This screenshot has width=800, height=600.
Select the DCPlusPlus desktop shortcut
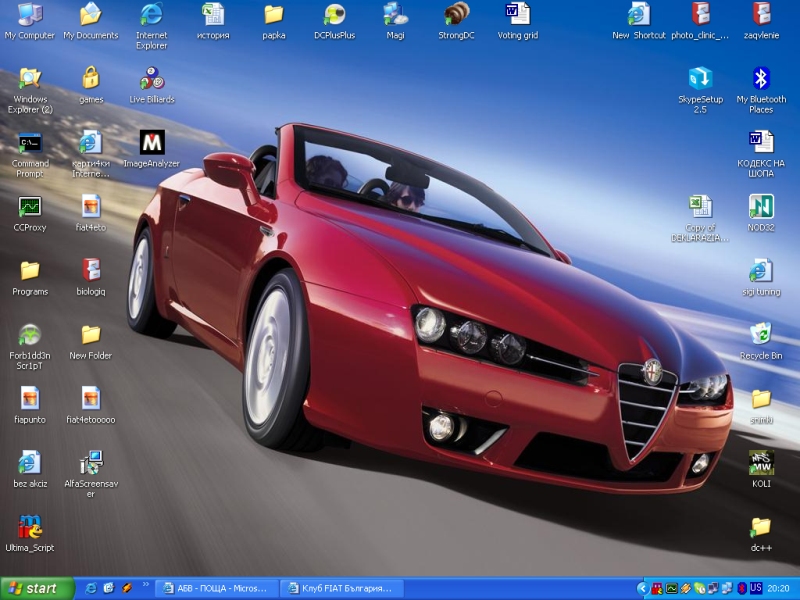coord(334,15)
